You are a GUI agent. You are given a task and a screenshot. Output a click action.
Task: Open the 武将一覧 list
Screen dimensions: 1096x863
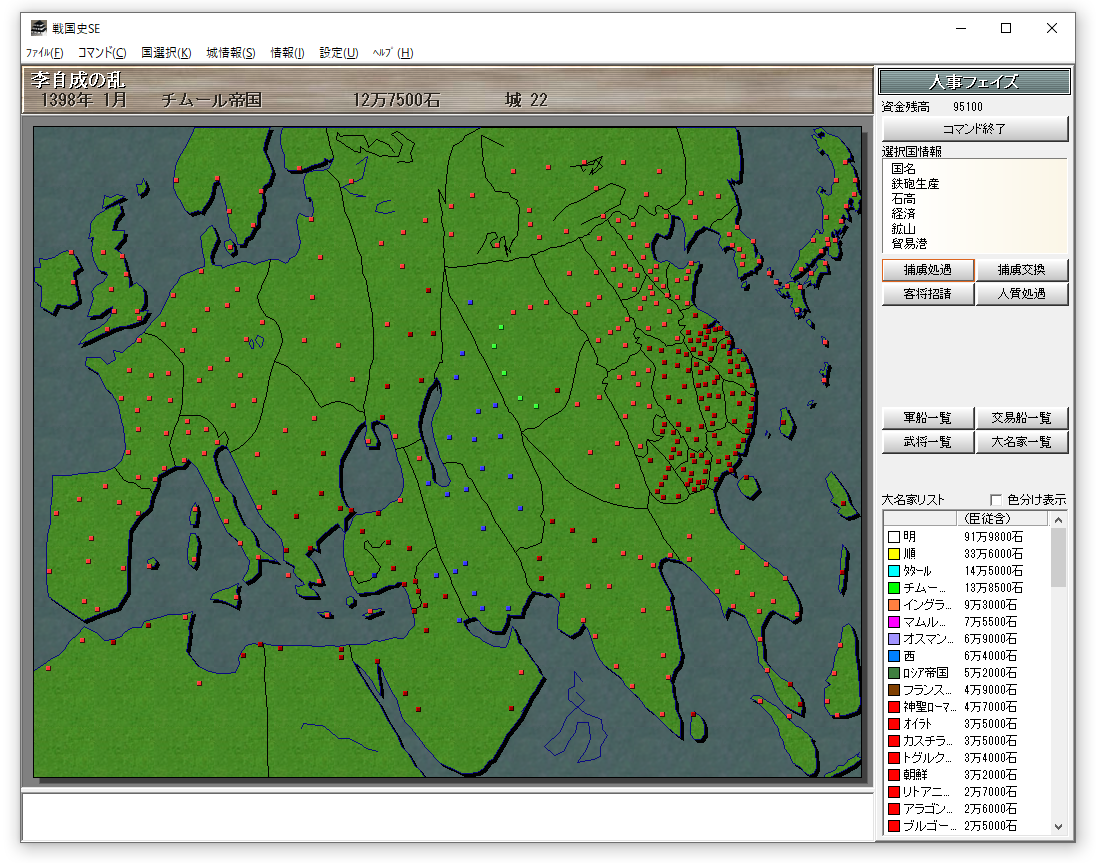(x=927, y=442)
